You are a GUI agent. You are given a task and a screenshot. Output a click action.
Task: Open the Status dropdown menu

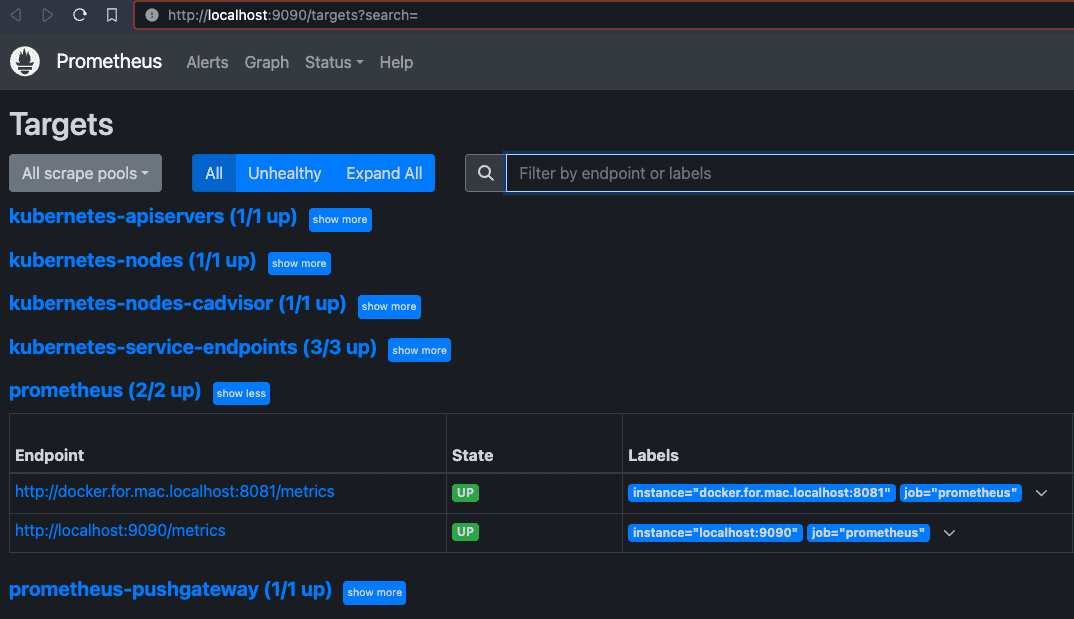334,62
